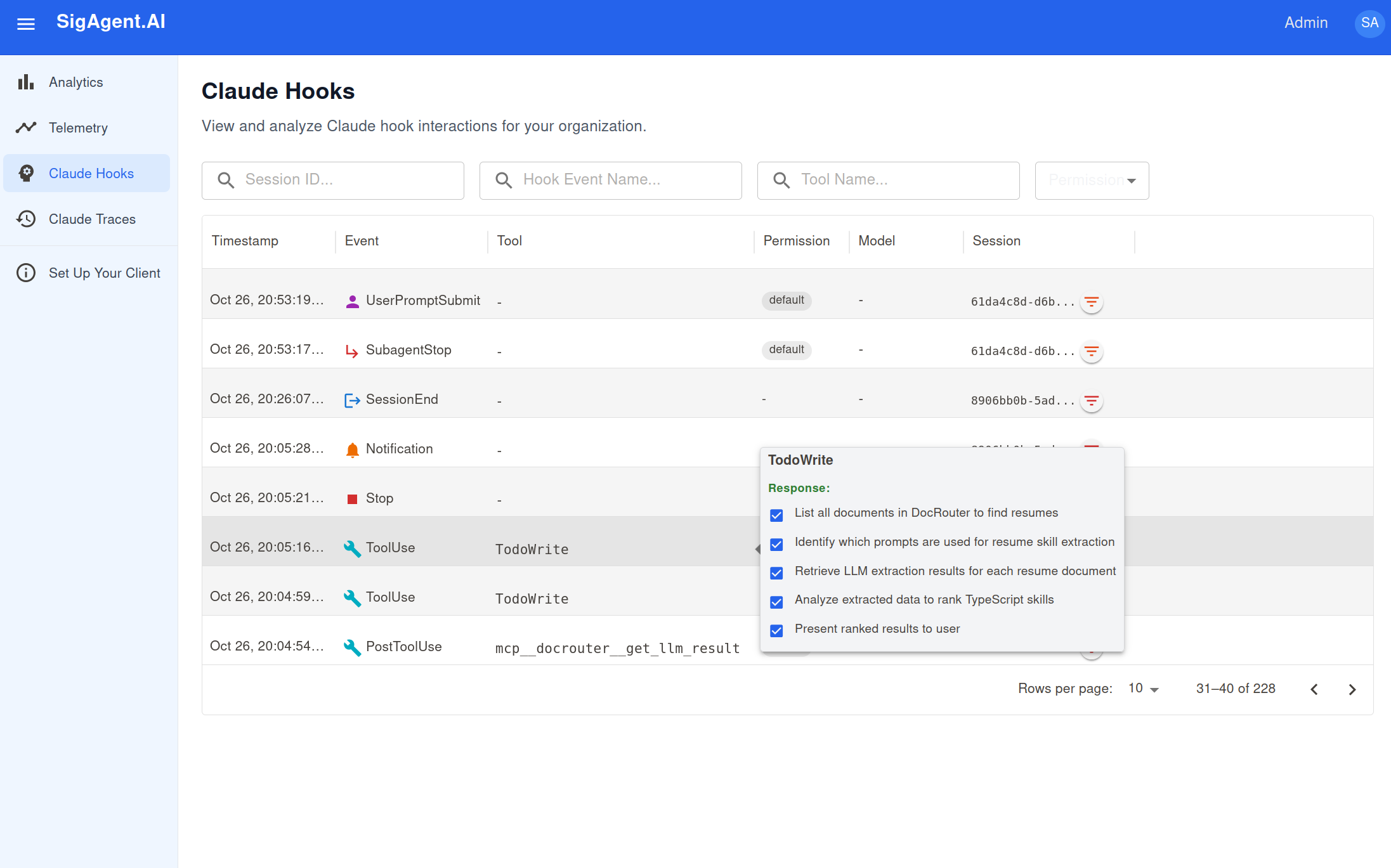Toggle 'Present ranked results to user' checkbox
1391x868 pixels.
[776, 630]
